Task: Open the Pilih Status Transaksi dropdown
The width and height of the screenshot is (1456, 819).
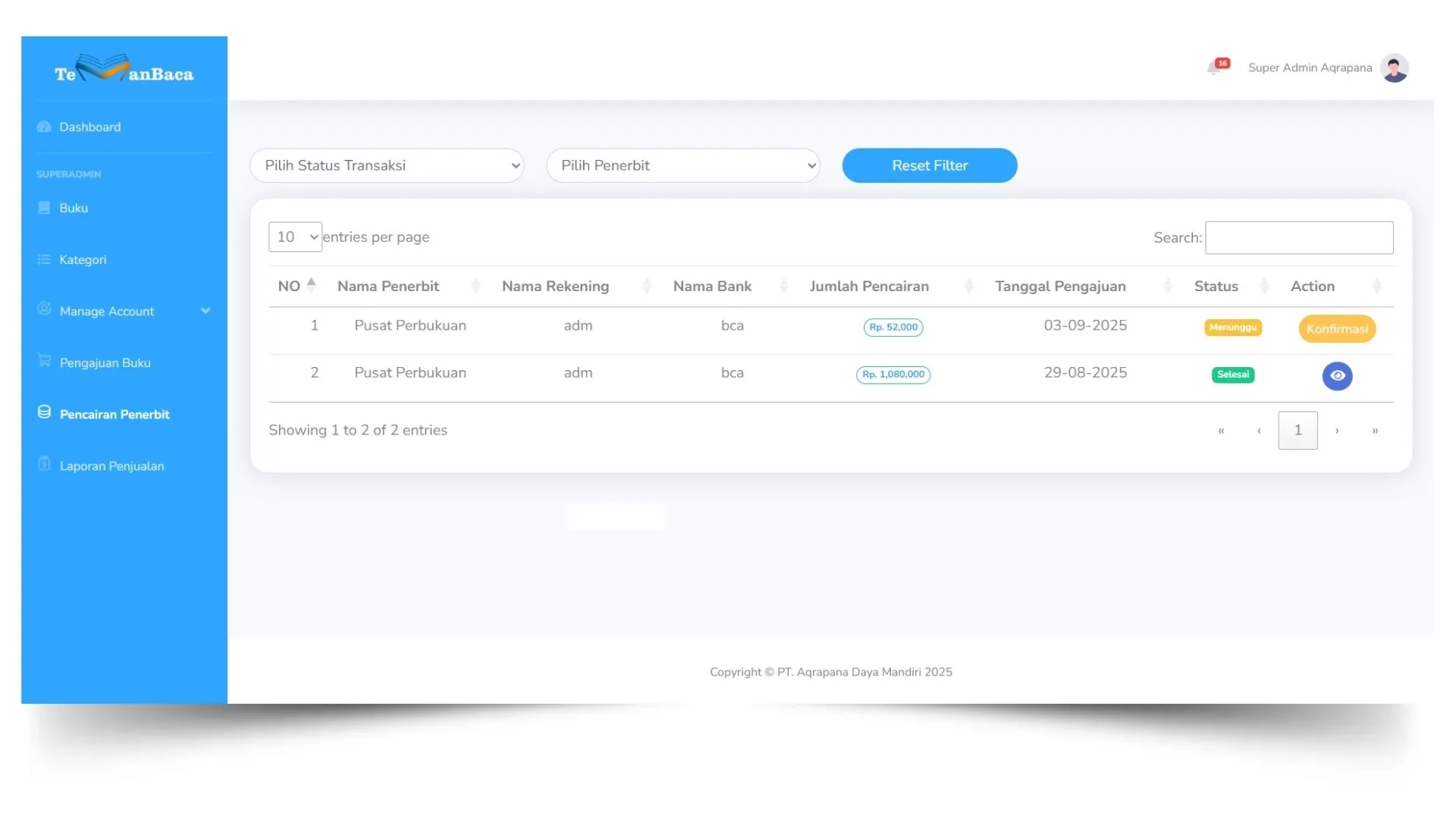Action: pos(387,165)
